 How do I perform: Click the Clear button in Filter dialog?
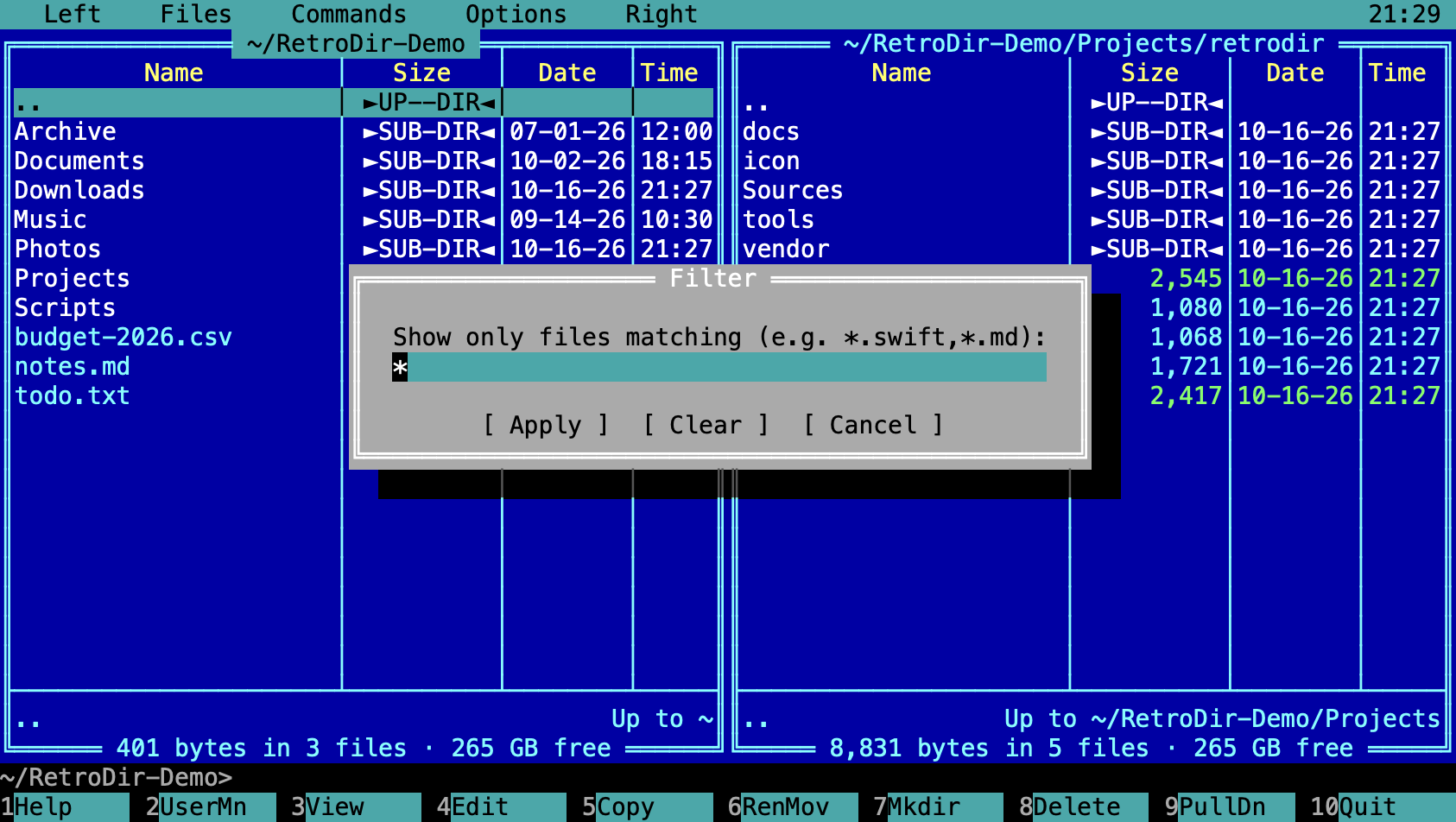click(x=706, y=425)
